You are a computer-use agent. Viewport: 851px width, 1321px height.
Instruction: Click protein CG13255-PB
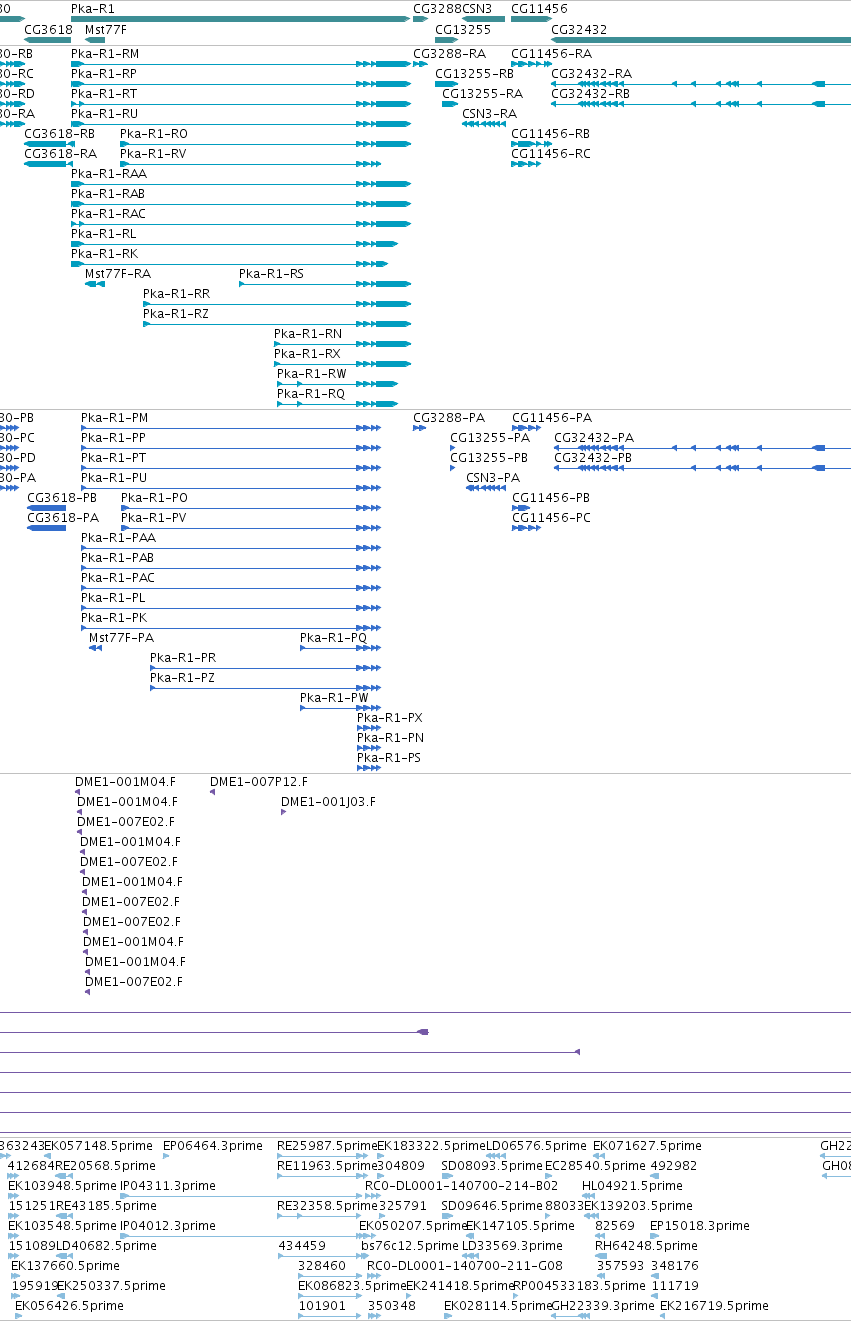point(489,458)
